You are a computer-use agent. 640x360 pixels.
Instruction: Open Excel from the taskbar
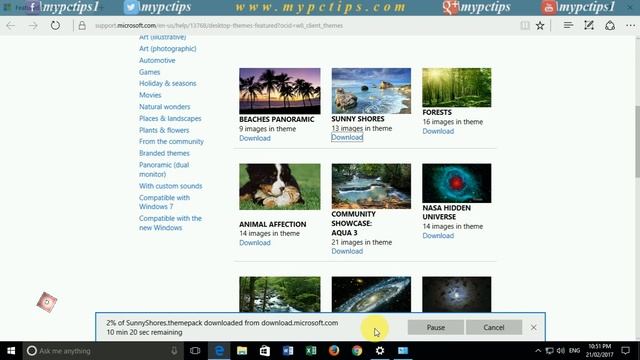tap(311, 351)
